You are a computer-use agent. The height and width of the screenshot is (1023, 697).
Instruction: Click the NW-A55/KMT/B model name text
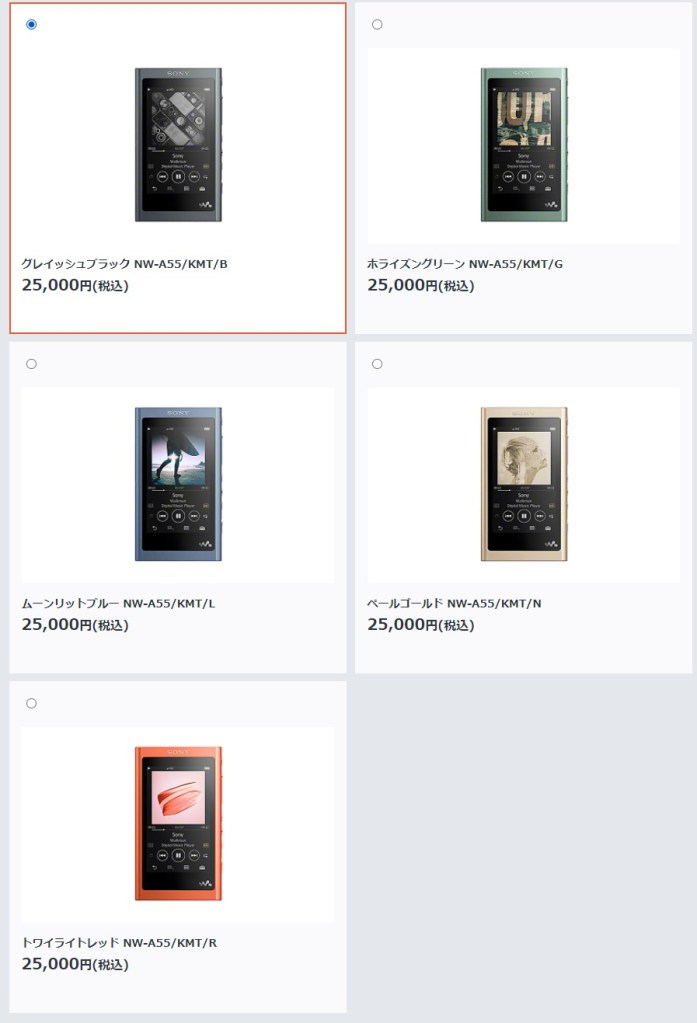[181, 264]
